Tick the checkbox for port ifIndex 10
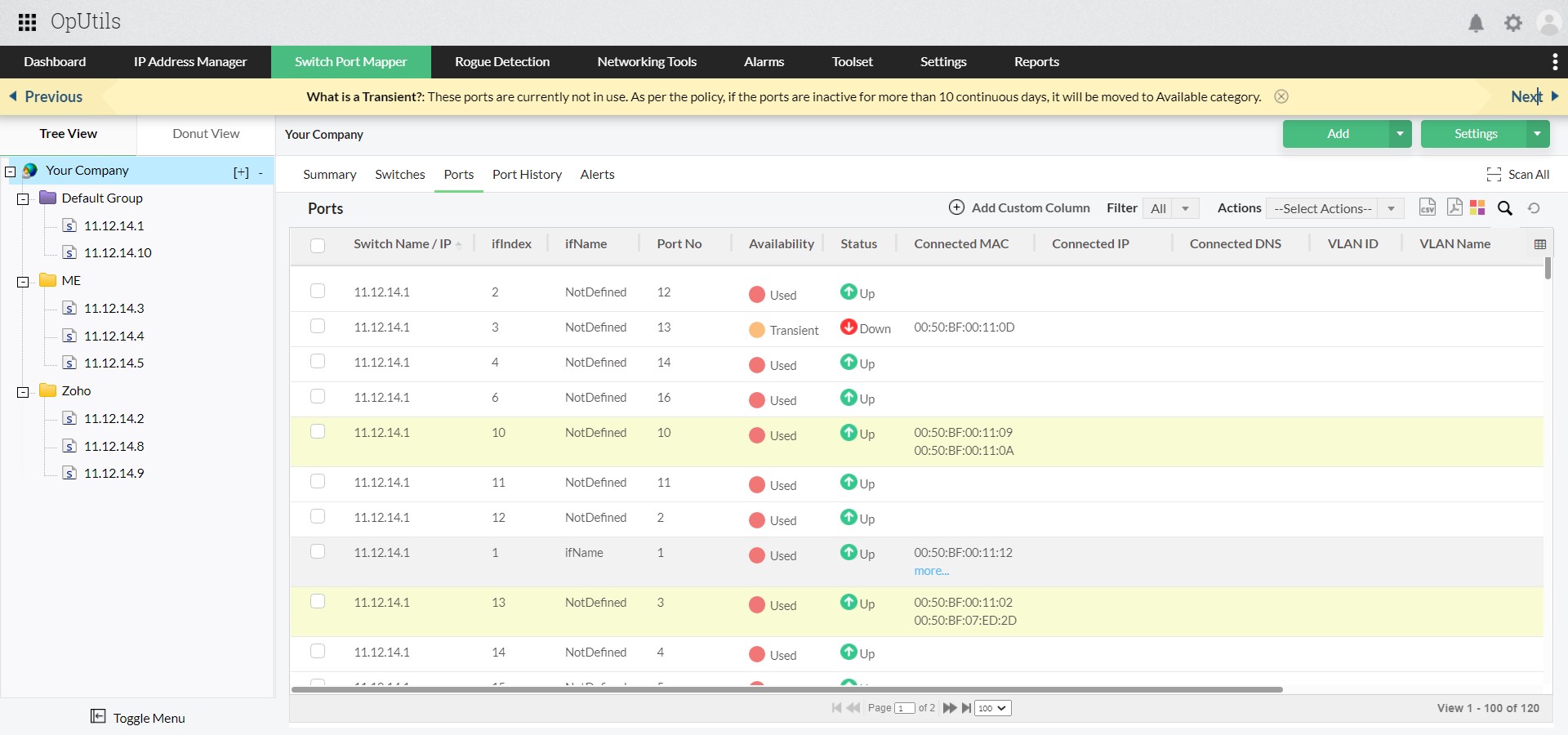 pos(318,431)
